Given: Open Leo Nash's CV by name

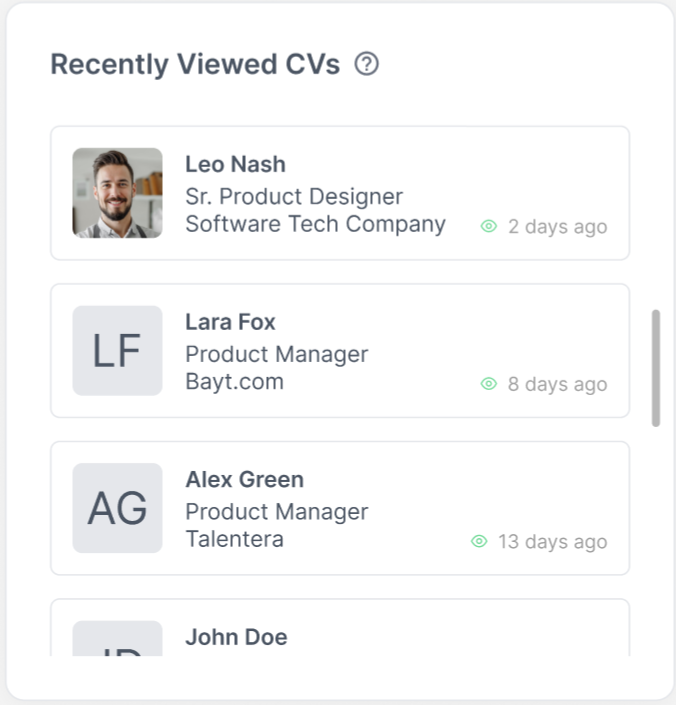Looking at the screenshot, I should click(235, 164).
